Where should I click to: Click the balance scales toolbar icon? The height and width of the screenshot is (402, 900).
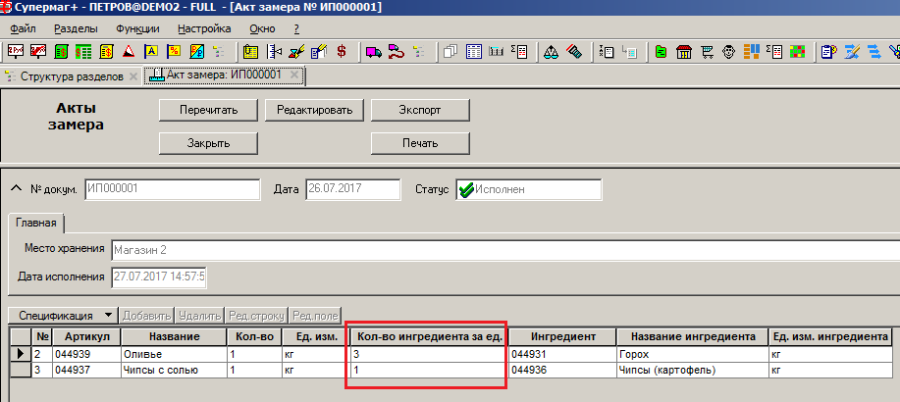pos(551,52)
